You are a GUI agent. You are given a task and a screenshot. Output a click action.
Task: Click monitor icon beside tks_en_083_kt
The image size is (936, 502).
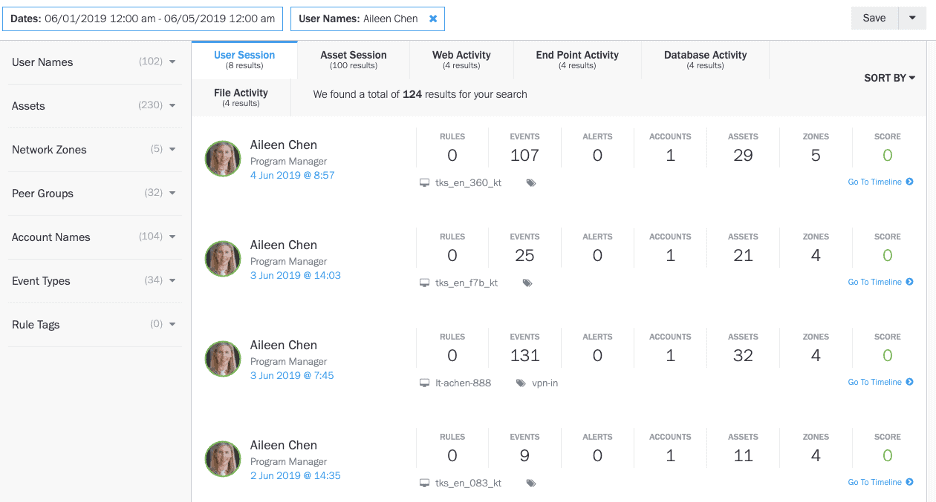tap(424, 483)
